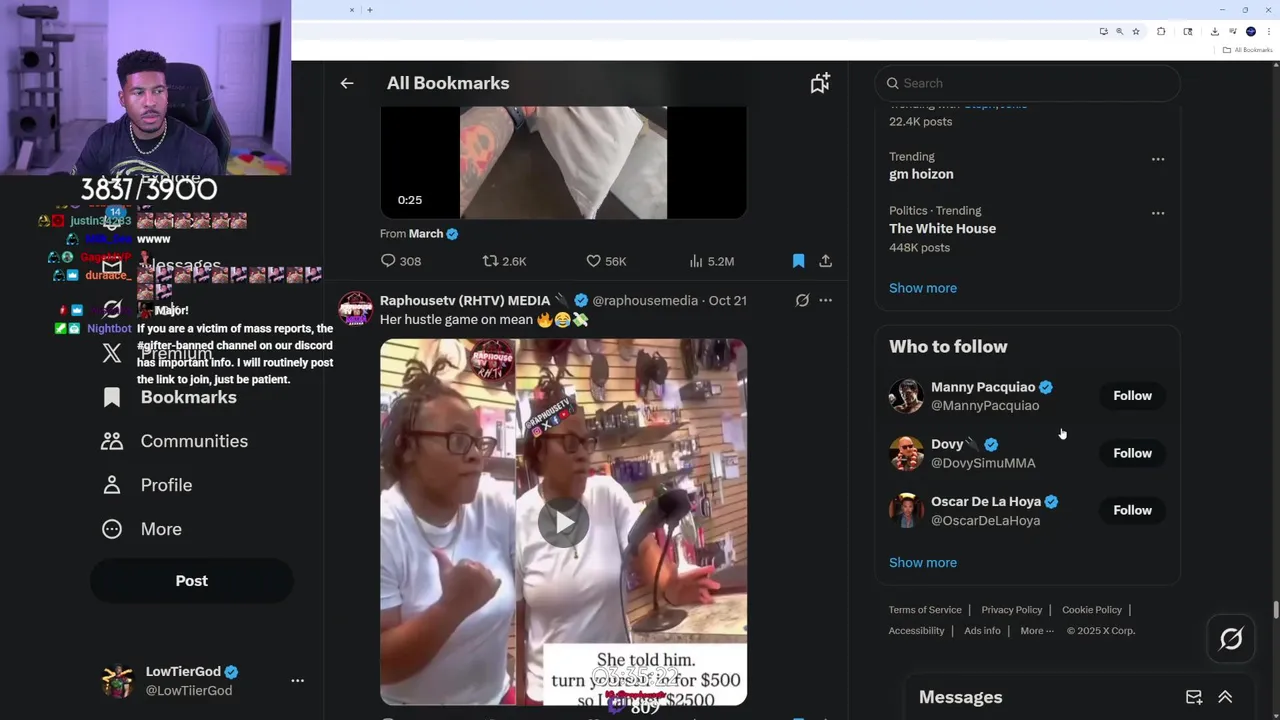This screenshot has height=720, width=1280.
Task: Click the page scrollbar thumb
Action: tap(1275, 609)
